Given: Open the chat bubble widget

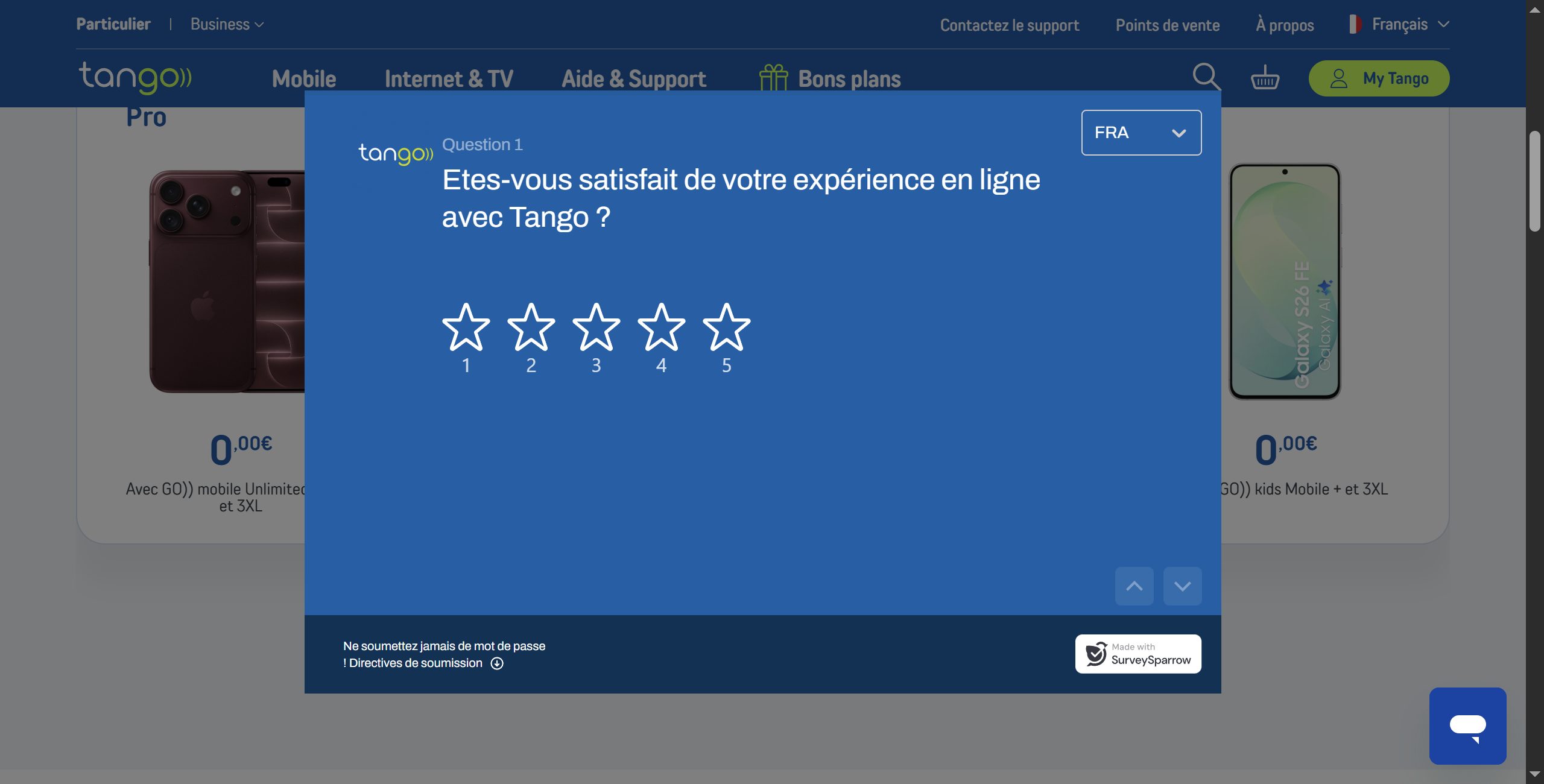Looking at the screenshot, I should pyautogui.click(x=1467, y=726).
